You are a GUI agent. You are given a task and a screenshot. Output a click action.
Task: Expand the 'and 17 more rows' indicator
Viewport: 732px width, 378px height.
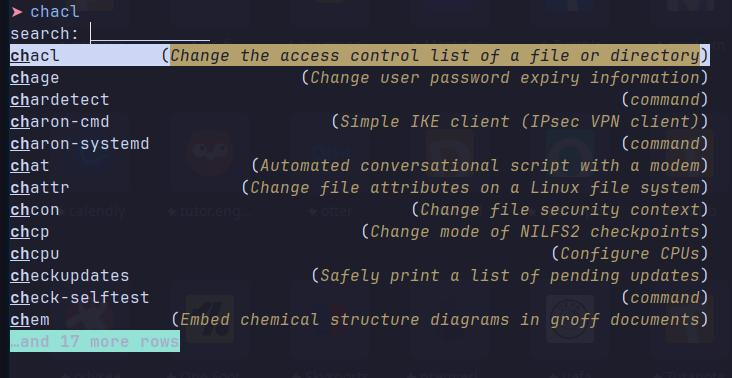tap(95, 341)
